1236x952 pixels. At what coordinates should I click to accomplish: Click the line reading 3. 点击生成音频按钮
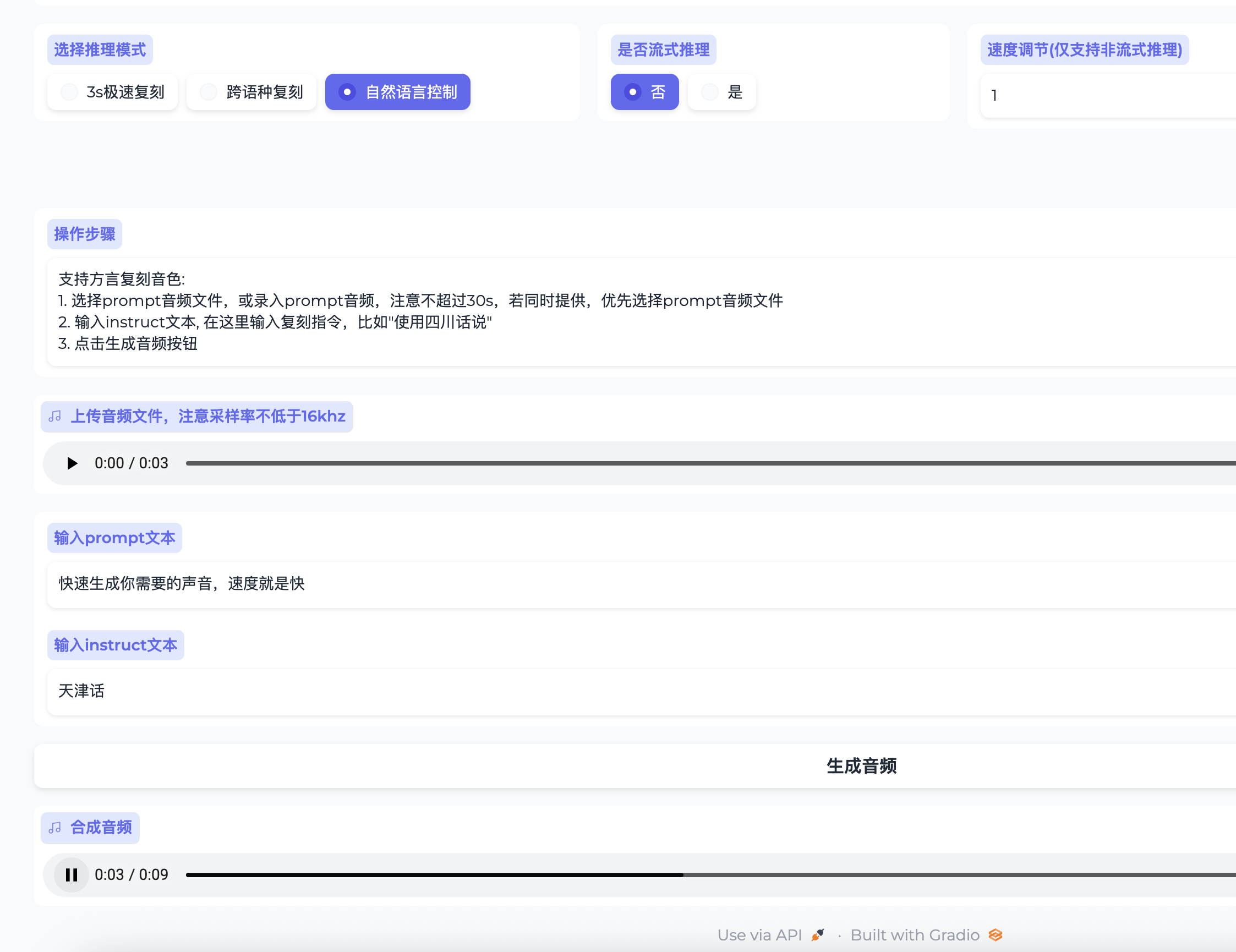tap(128, 343)
